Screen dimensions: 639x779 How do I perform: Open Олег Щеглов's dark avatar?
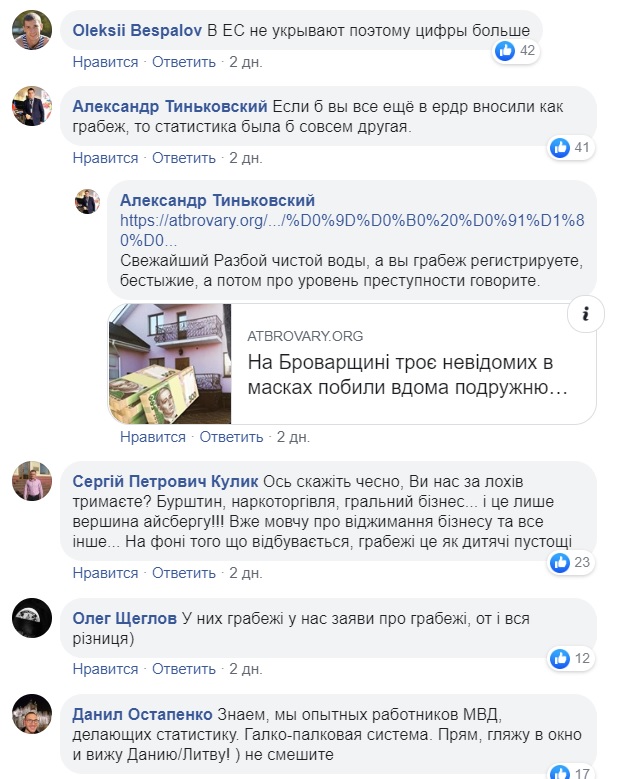(x=32, y=618)
